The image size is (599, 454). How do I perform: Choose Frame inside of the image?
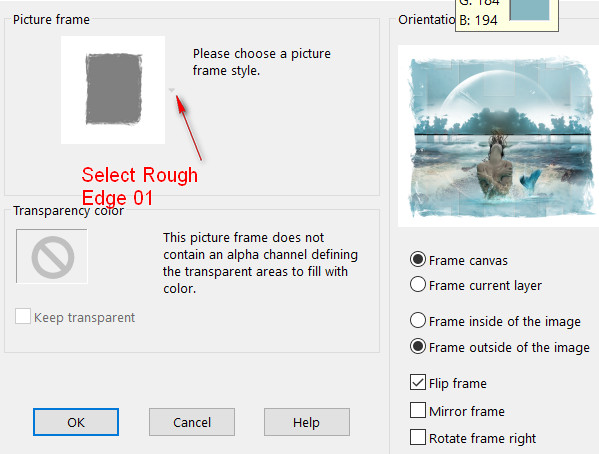[418, 321]
